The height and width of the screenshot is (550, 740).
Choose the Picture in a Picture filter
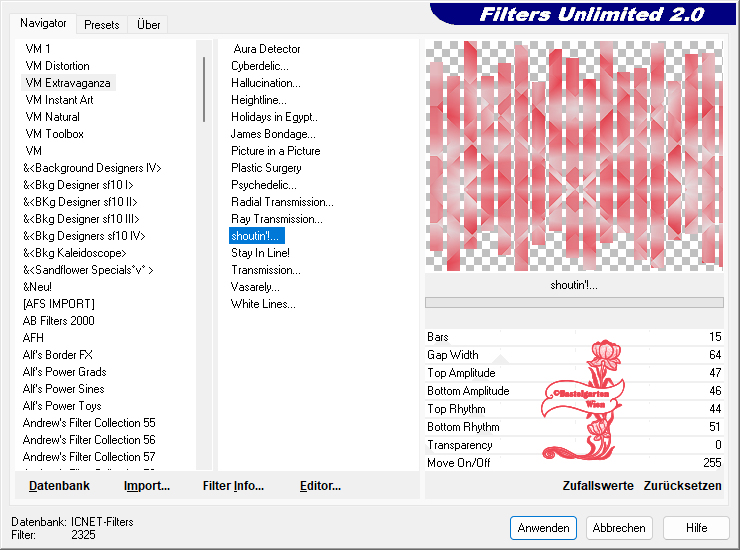[276, 151]
